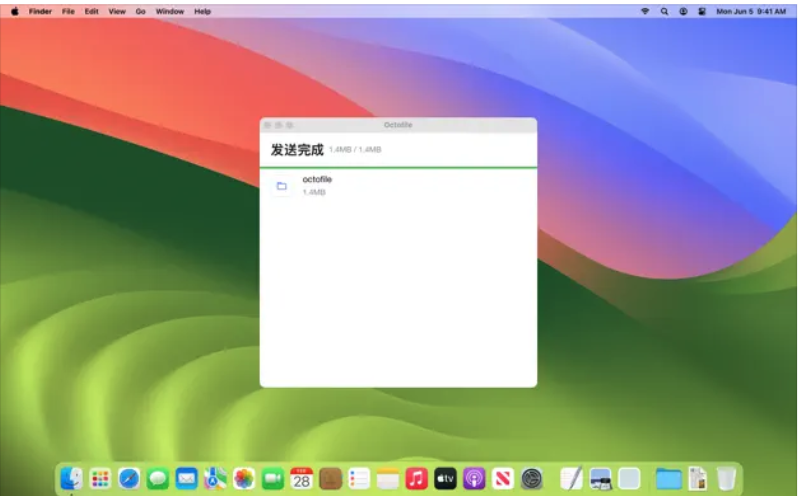Launch Safari from the dock
Image resolution: width=798 pixels, height=496 pixels.
click(129, 478)
